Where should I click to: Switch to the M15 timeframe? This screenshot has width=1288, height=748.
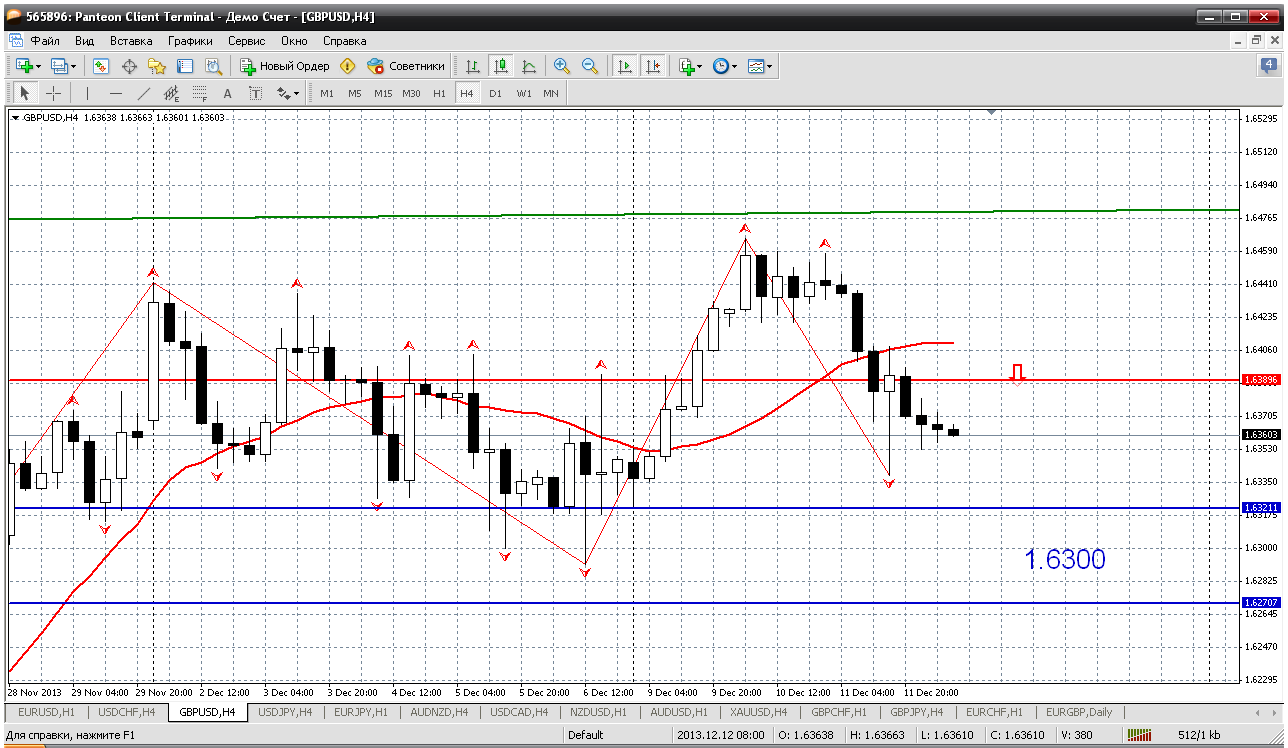click(383, 93)
